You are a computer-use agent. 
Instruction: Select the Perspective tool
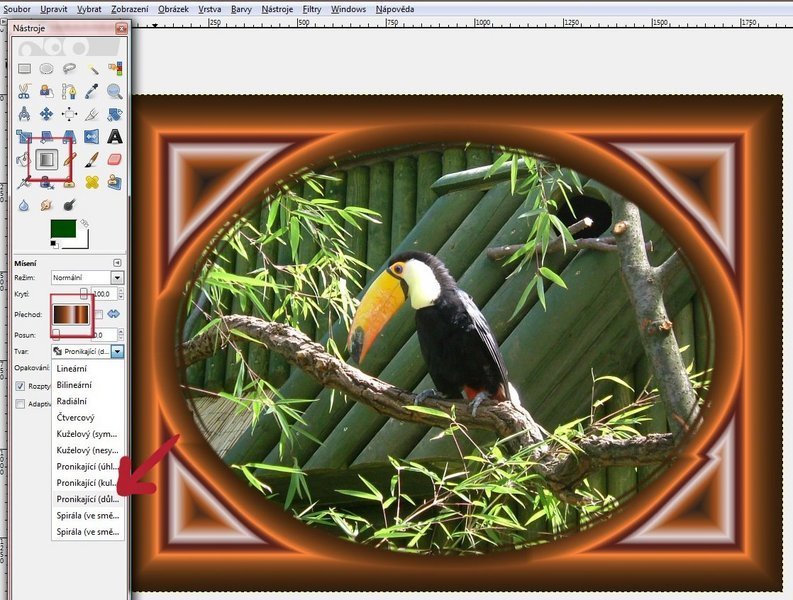coord(69,137)
